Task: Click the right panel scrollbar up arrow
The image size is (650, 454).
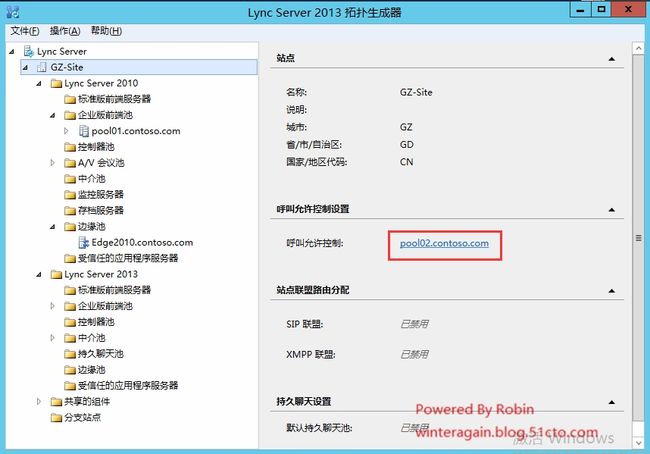Action: [638, 49]
